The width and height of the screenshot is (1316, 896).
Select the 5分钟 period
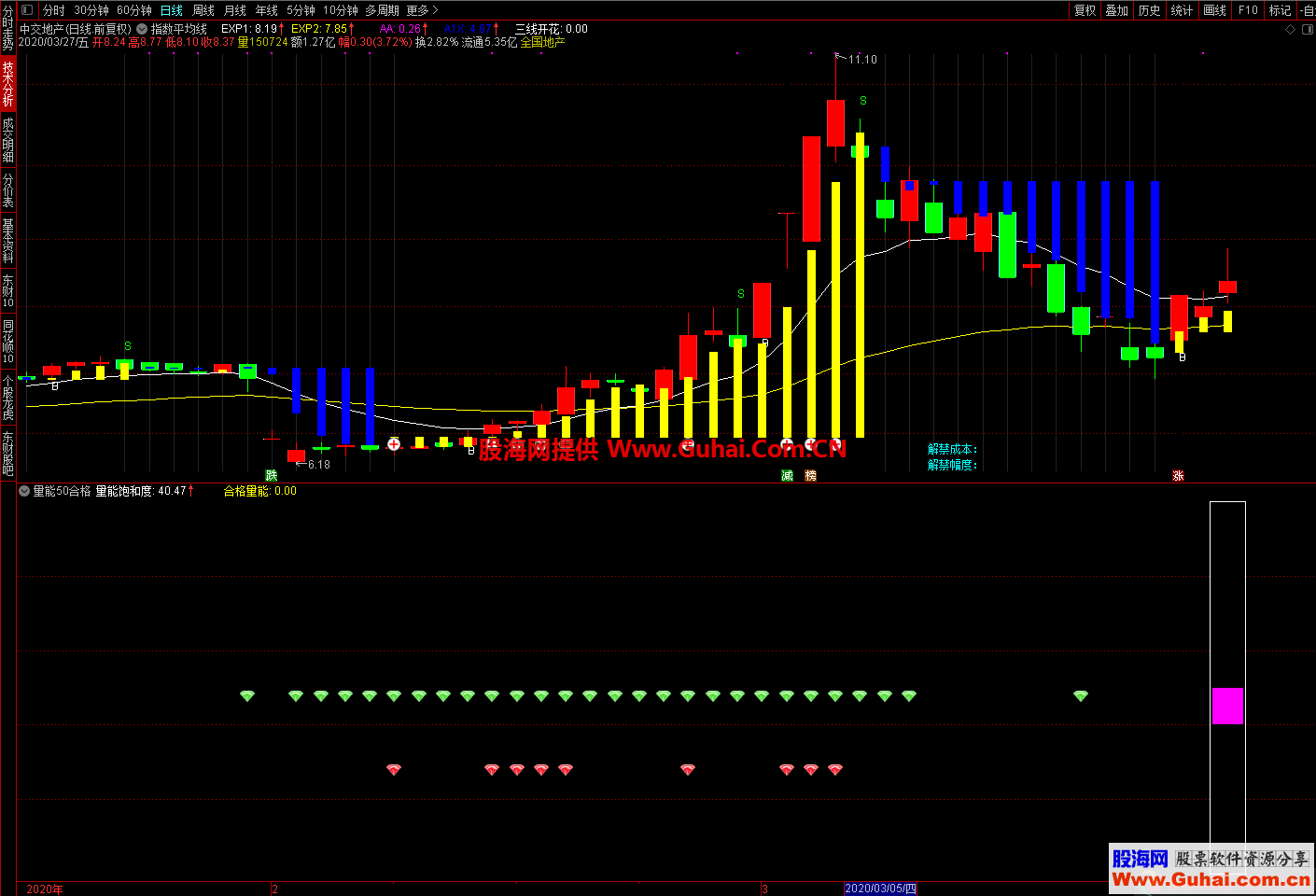[x=301, y=10]
